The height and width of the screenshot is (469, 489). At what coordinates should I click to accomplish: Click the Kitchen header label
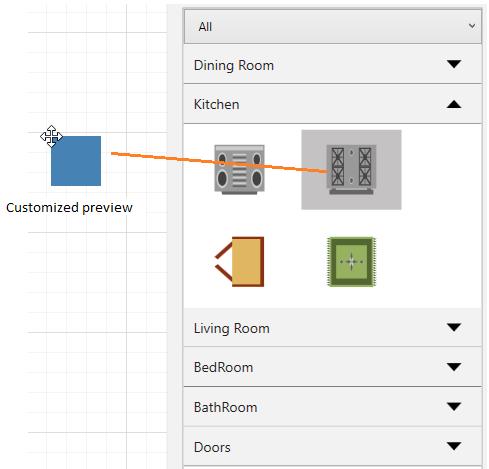(x=217, y=104)
